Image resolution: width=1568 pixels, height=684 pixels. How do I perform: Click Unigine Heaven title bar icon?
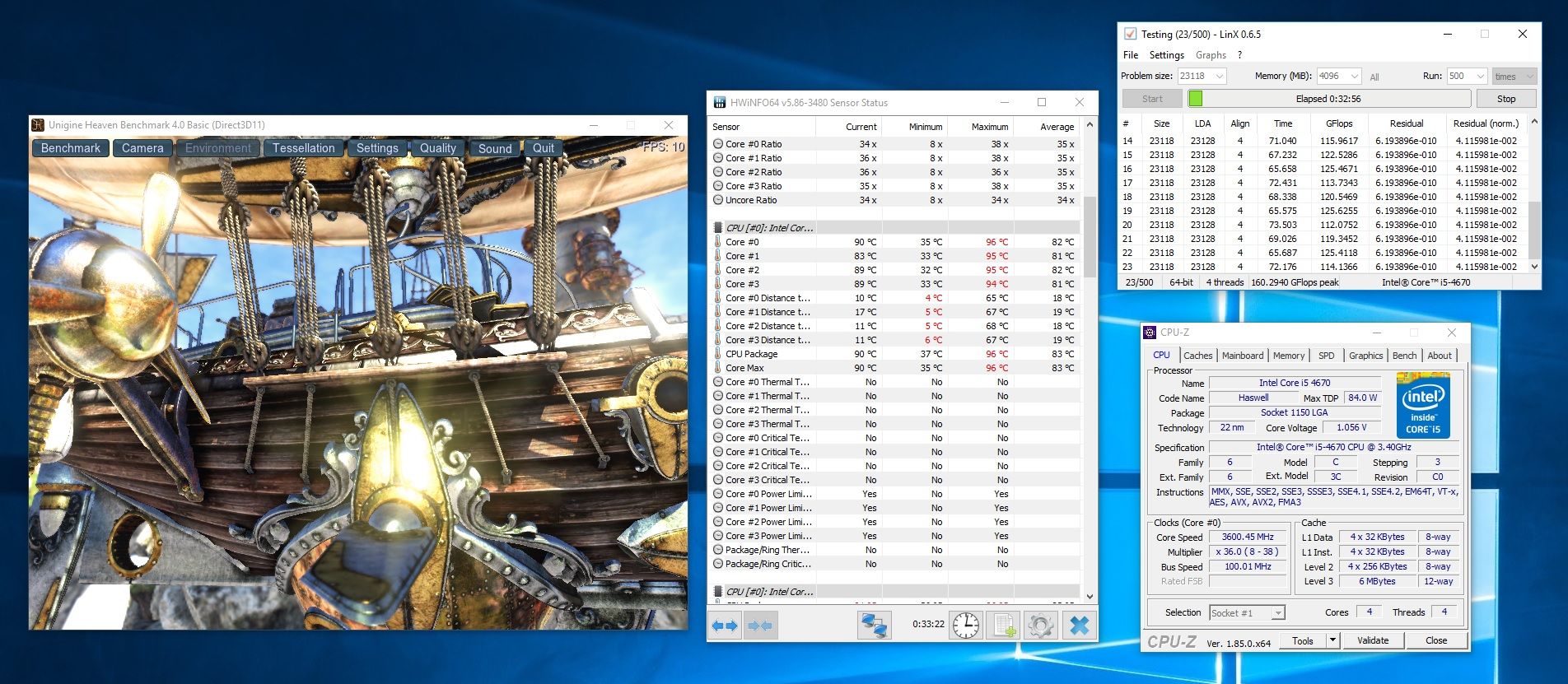(x=38, y=125)
